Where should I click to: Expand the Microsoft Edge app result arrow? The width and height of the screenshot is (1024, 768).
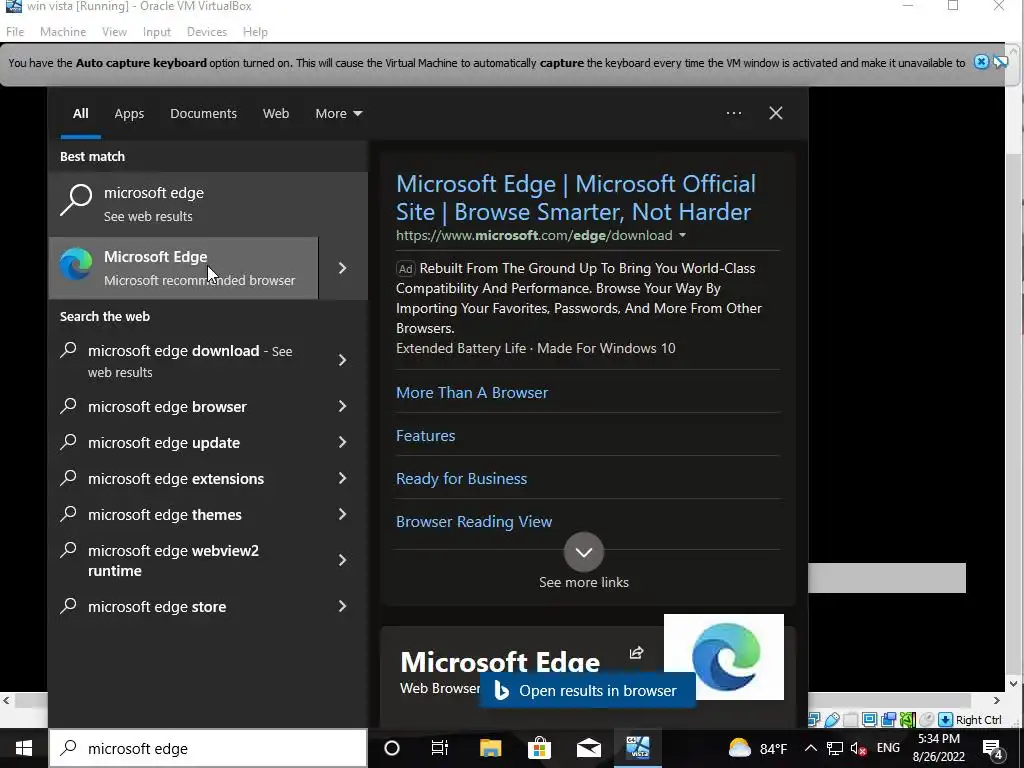coord(343,268)
